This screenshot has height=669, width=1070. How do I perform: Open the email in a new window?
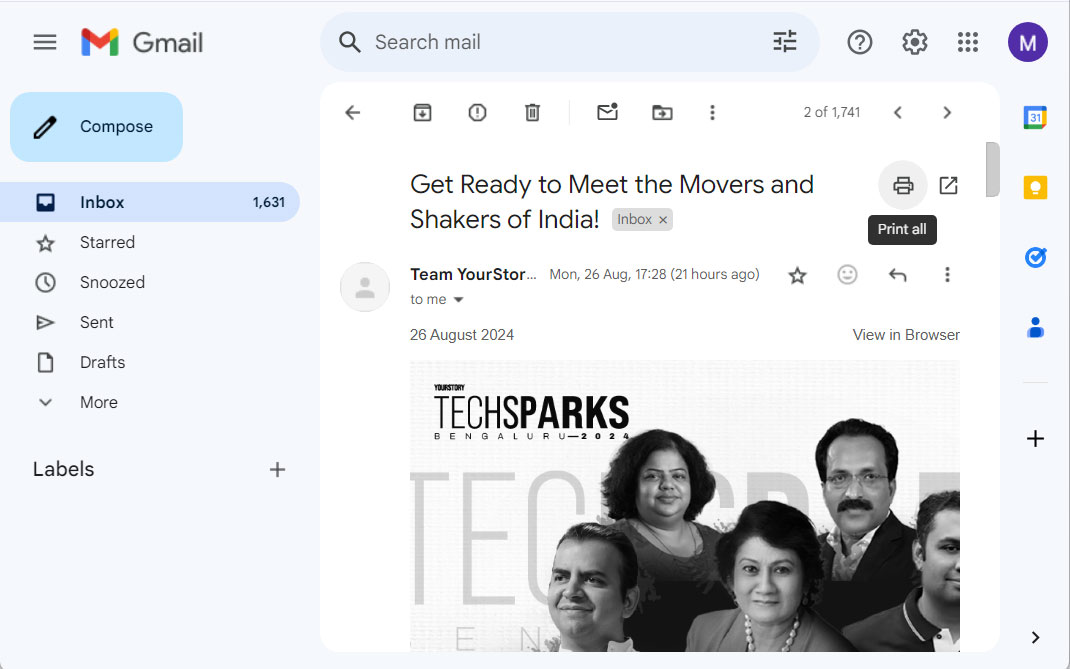pos(948,185)
